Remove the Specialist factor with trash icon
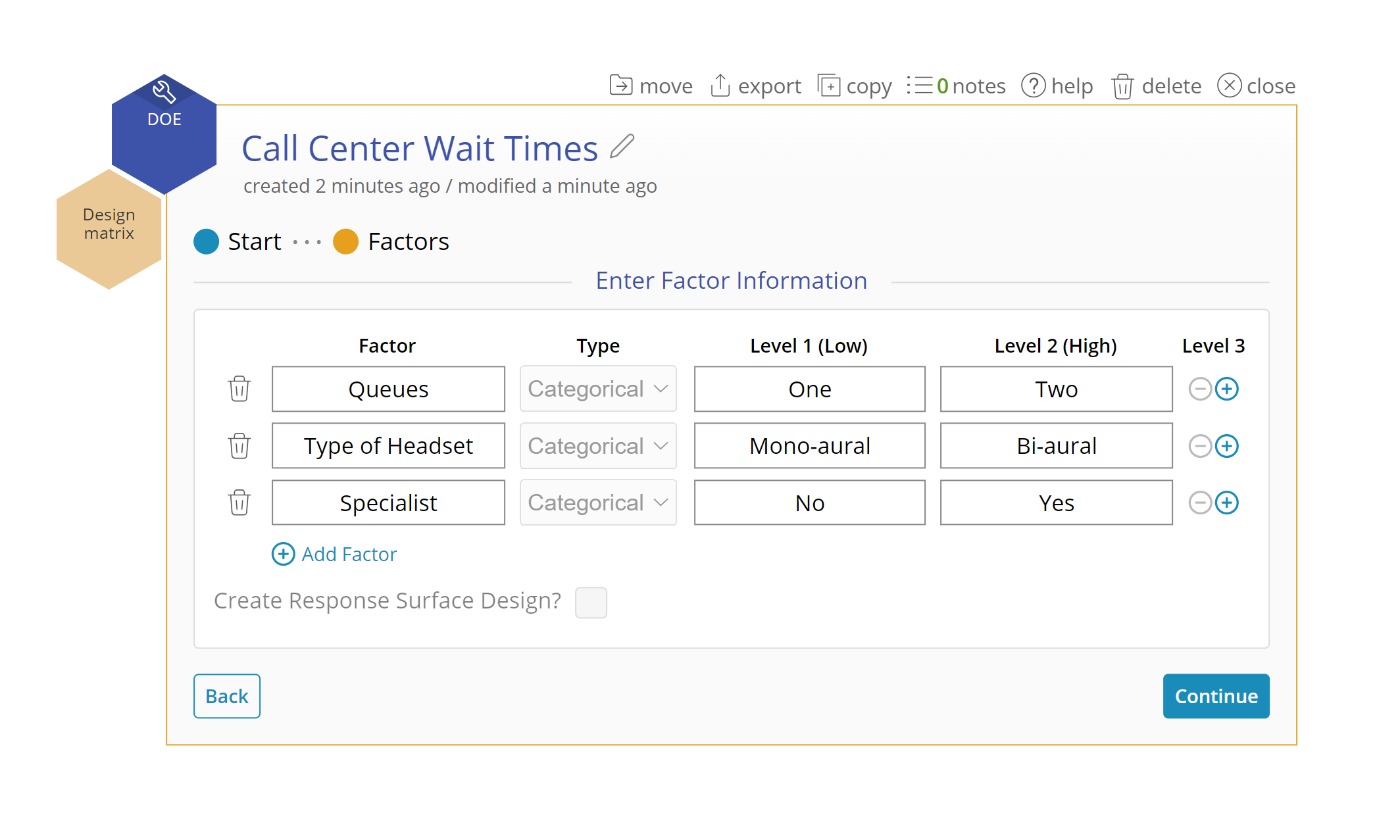 pos(239,503)
